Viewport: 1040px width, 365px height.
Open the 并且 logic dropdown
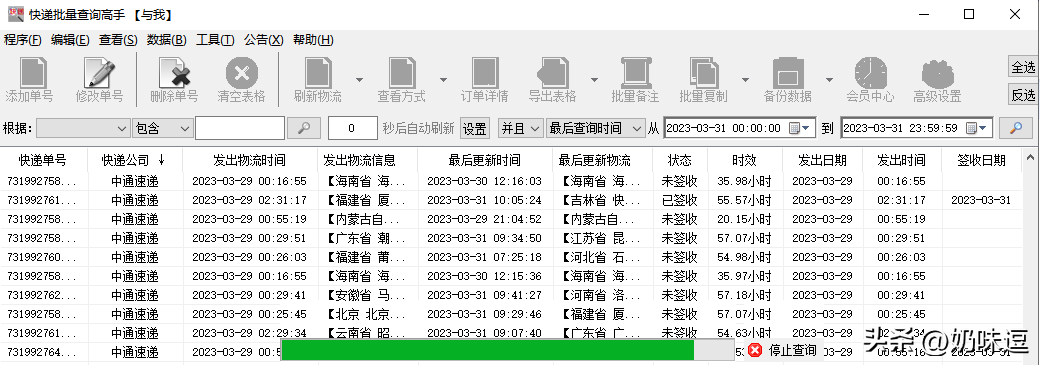[521, 128]
